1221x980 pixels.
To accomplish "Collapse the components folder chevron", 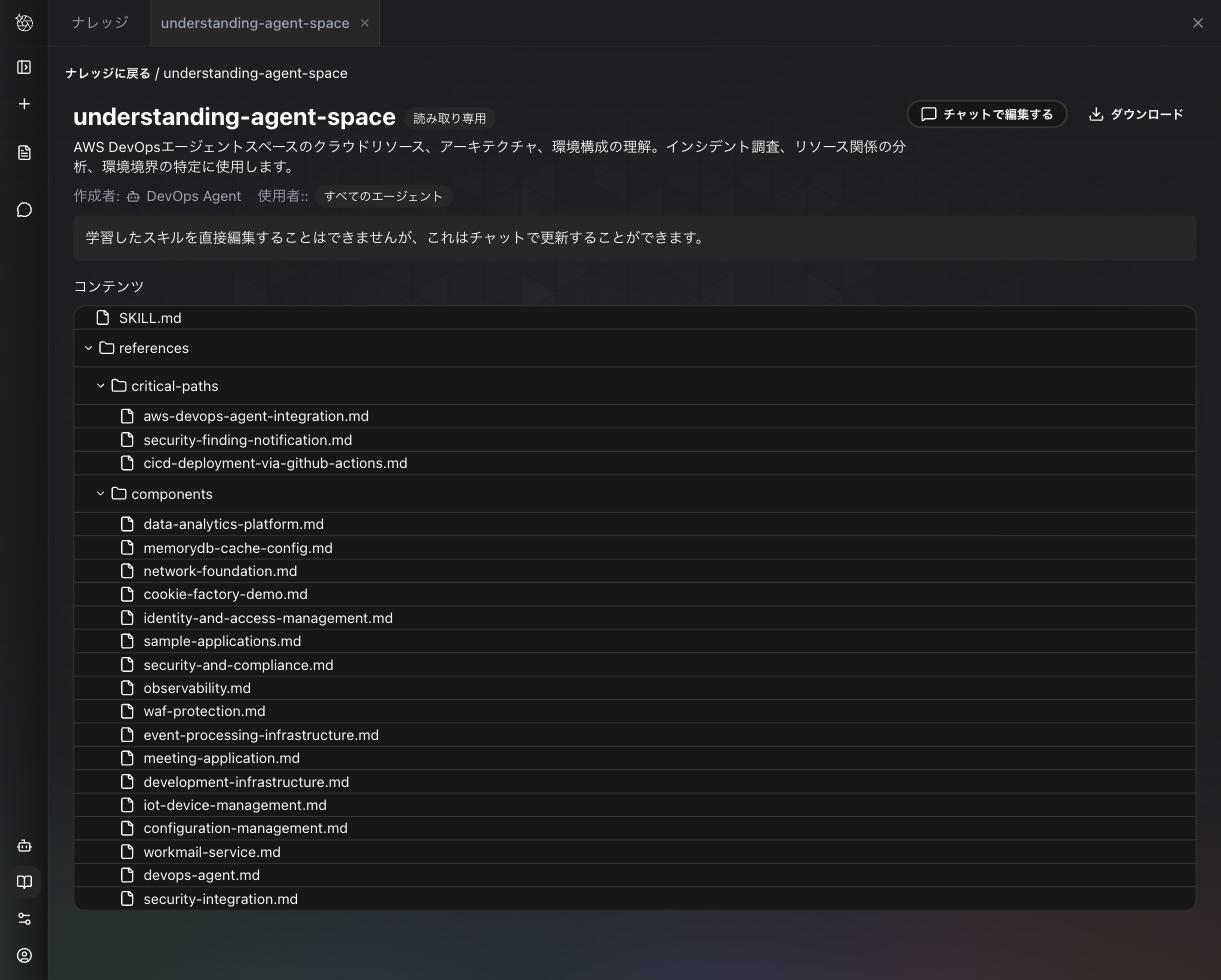I will coord(100,494).
